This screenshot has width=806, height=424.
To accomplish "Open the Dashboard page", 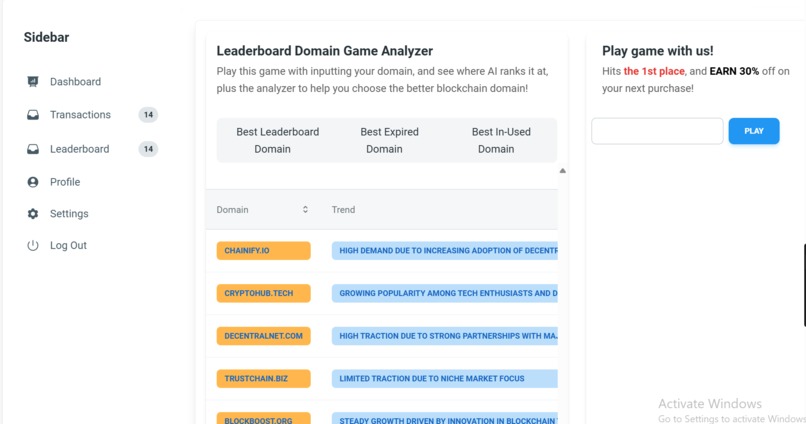I will 76,82.
